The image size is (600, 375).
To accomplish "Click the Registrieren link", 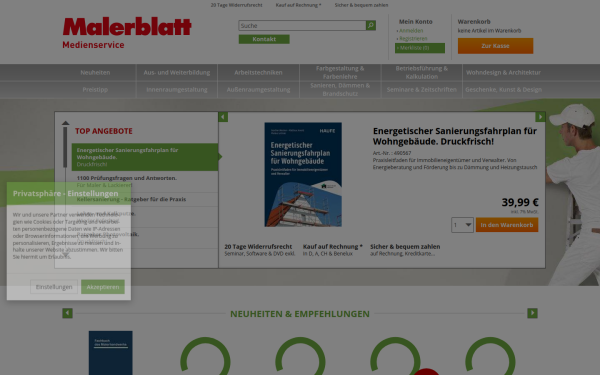I will (x=413, y=39).
